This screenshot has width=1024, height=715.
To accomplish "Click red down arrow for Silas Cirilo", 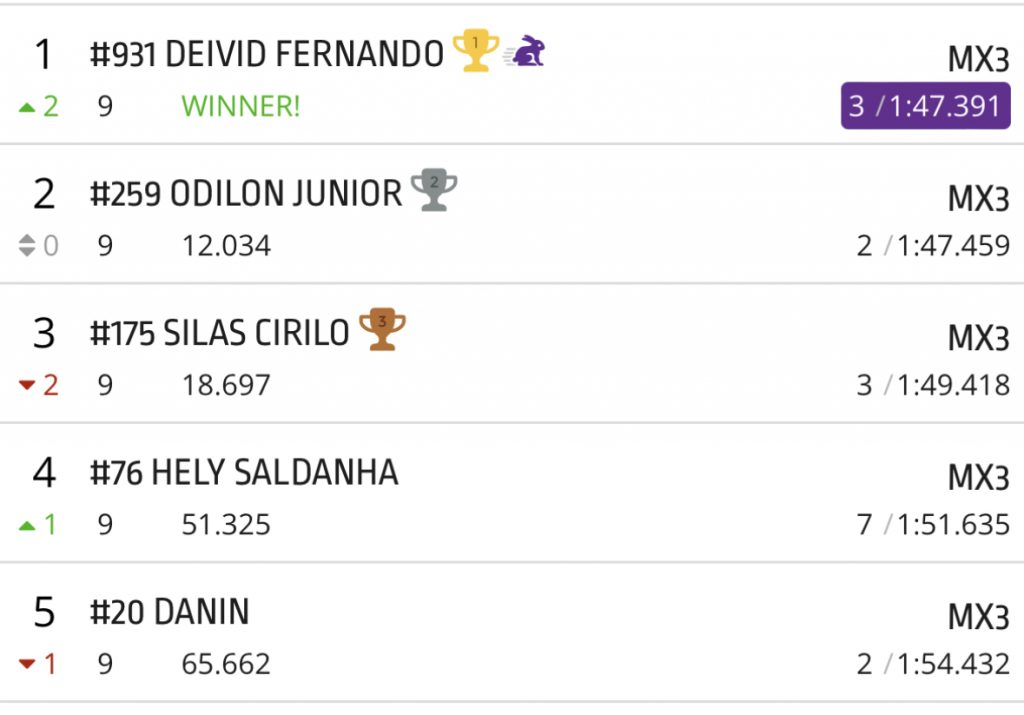I will click(x=27, y=385).
